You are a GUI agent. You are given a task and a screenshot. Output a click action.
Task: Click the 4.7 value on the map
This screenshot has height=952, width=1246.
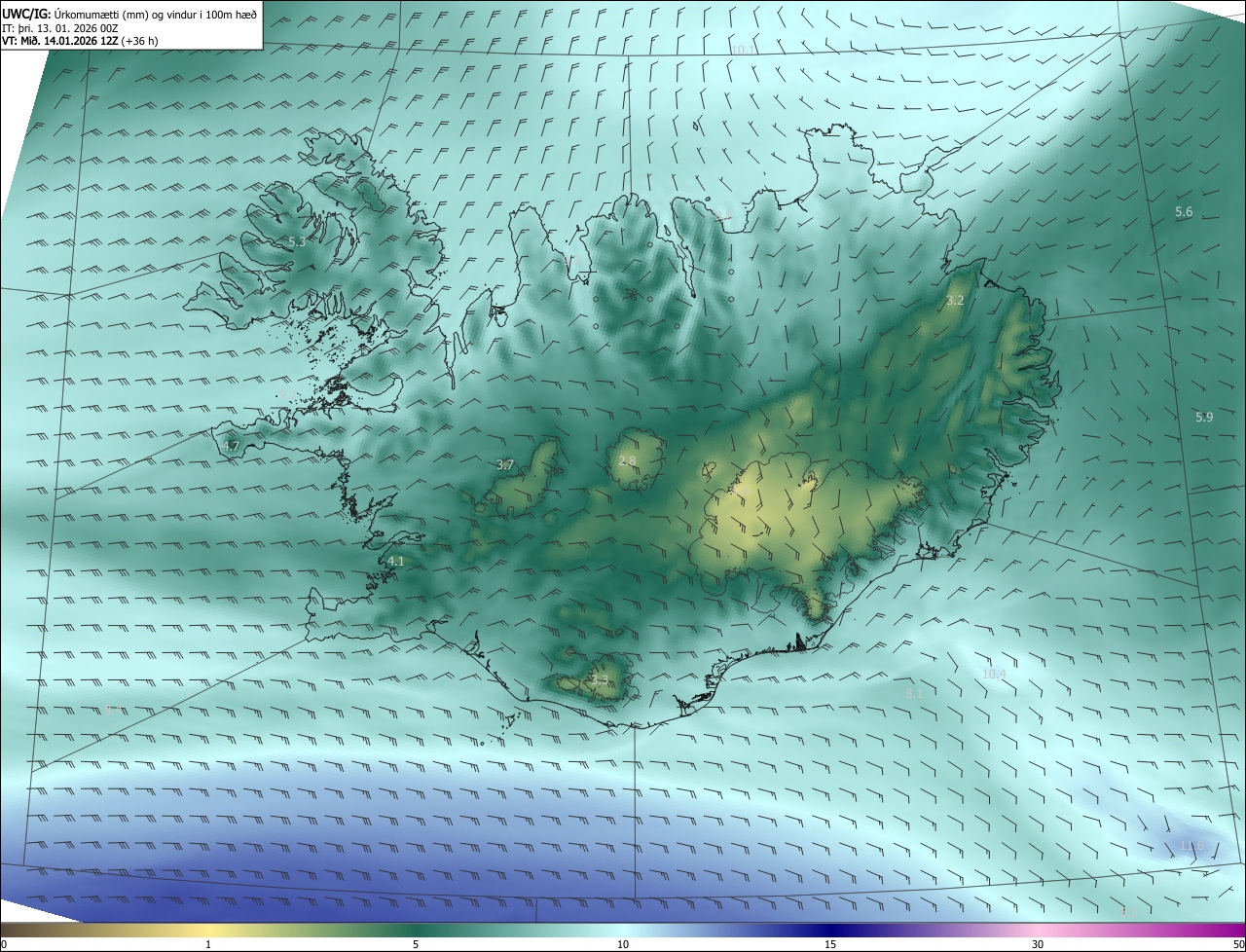pos(231,447)
